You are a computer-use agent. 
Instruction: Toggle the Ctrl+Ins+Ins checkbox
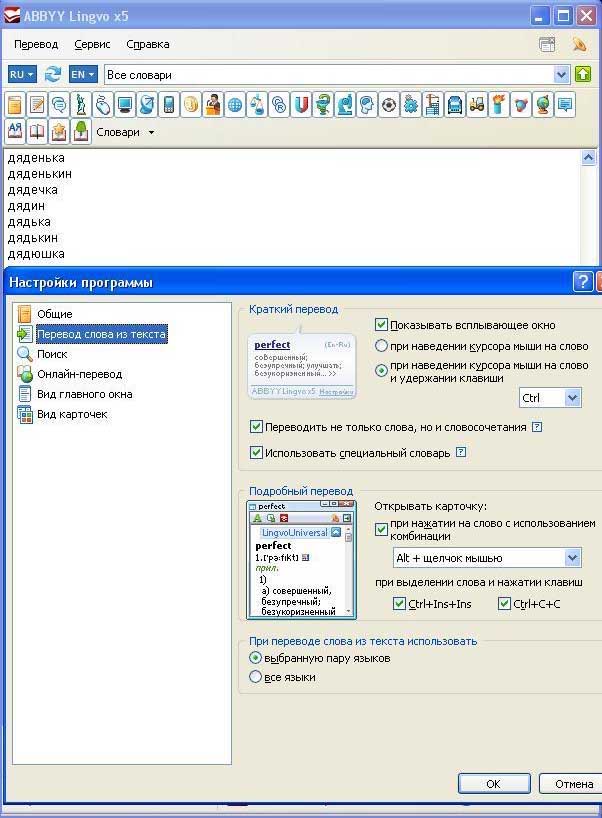(x=399, y=604)
